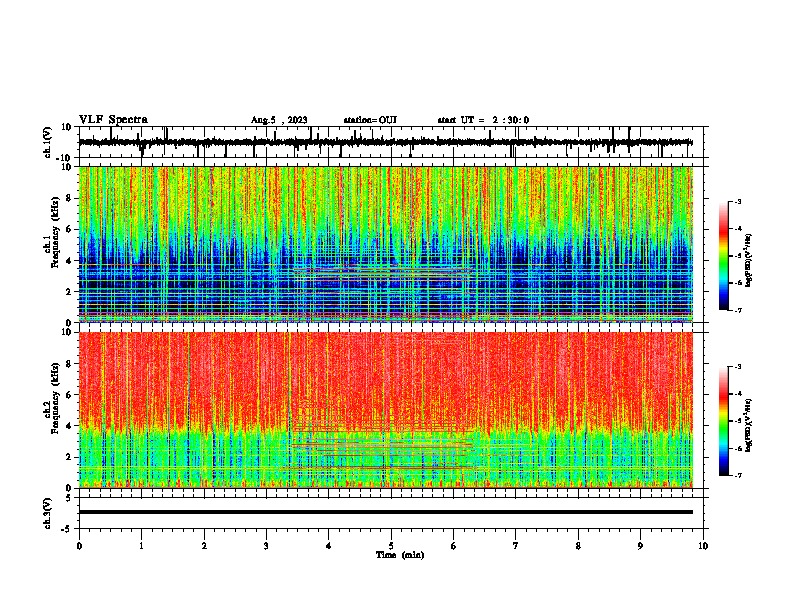Click the ch.1 frequency tick label '6'
The width and height of the screenshot is (792, 612).
pos(69,230)
